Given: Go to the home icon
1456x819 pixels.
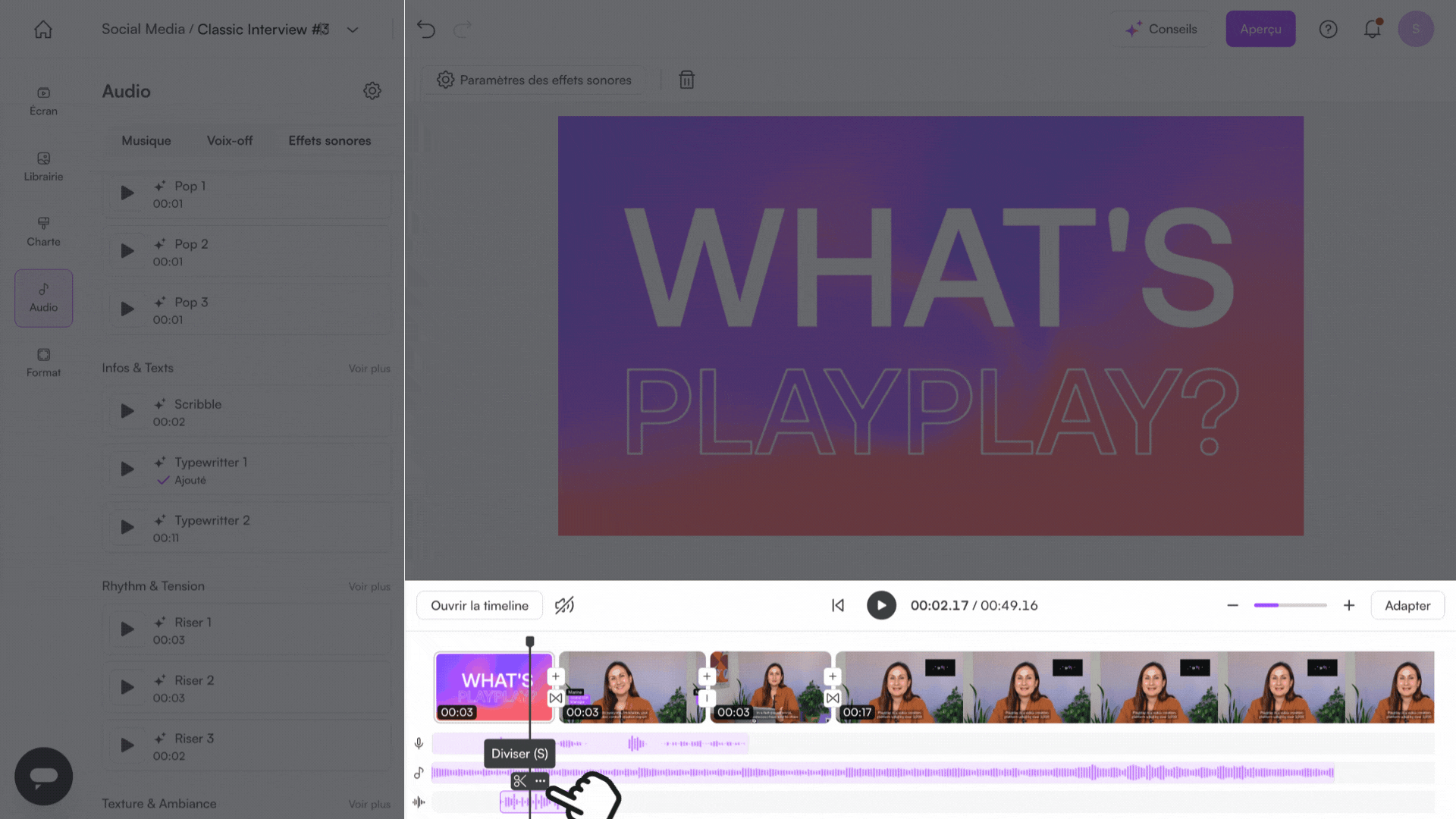Looking at the screenshot, I should tap(43, 30).
